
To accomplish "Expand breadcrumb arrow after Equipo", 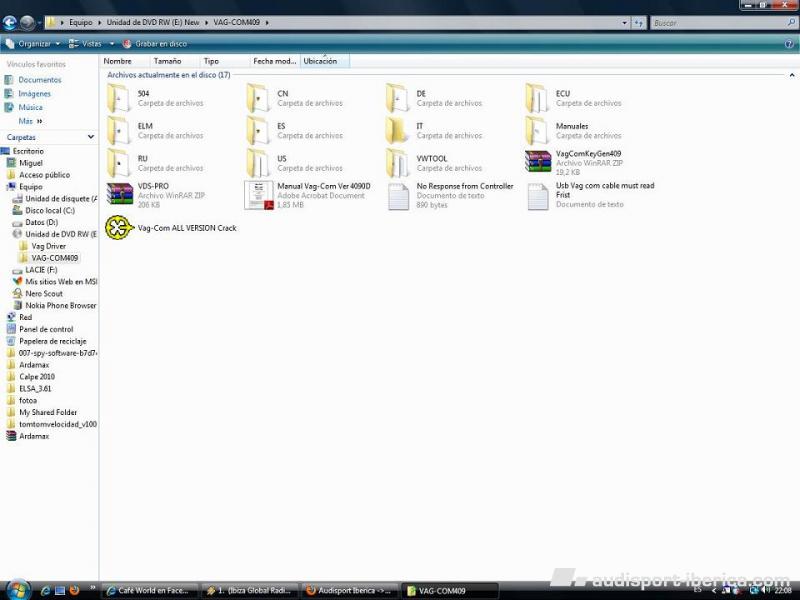I will pos(99,22).
